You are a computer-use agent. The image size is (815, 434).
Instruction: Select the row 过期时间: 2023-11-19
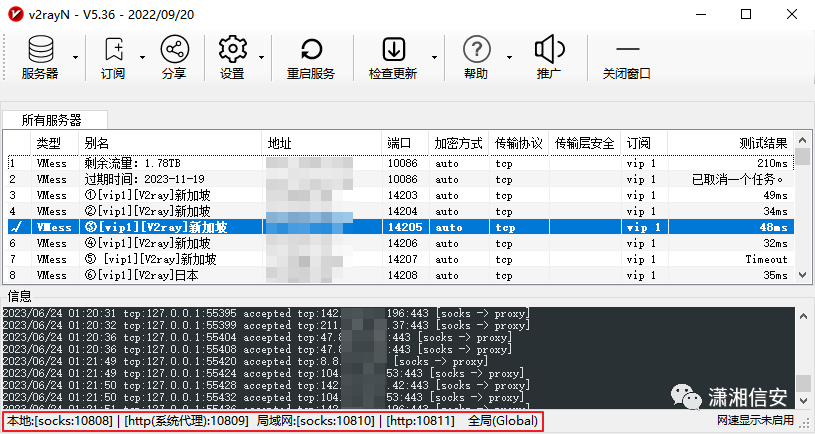pos(399,179)
